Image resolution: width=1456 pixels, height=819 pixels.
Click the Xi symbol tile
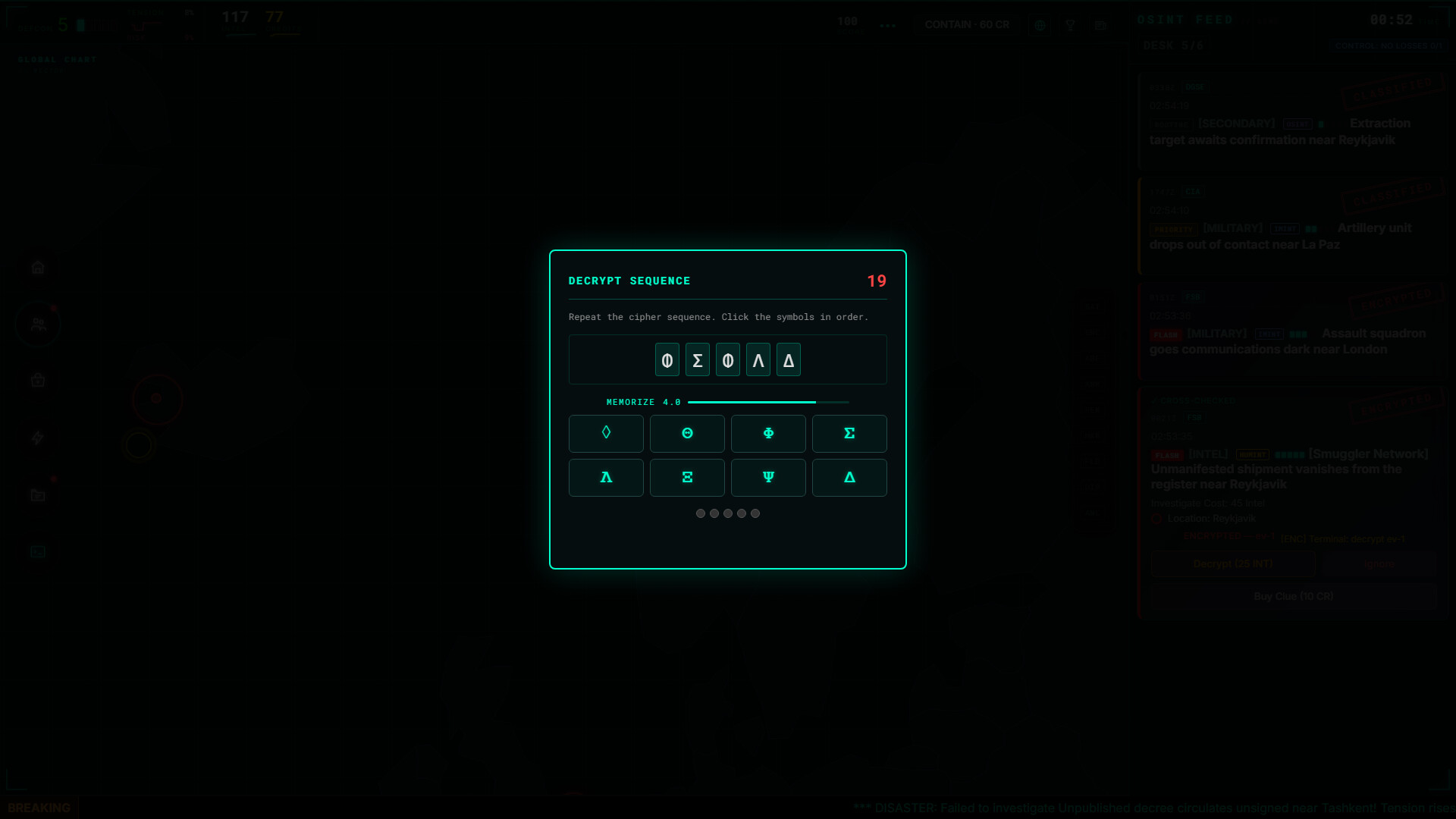point(687,477)
